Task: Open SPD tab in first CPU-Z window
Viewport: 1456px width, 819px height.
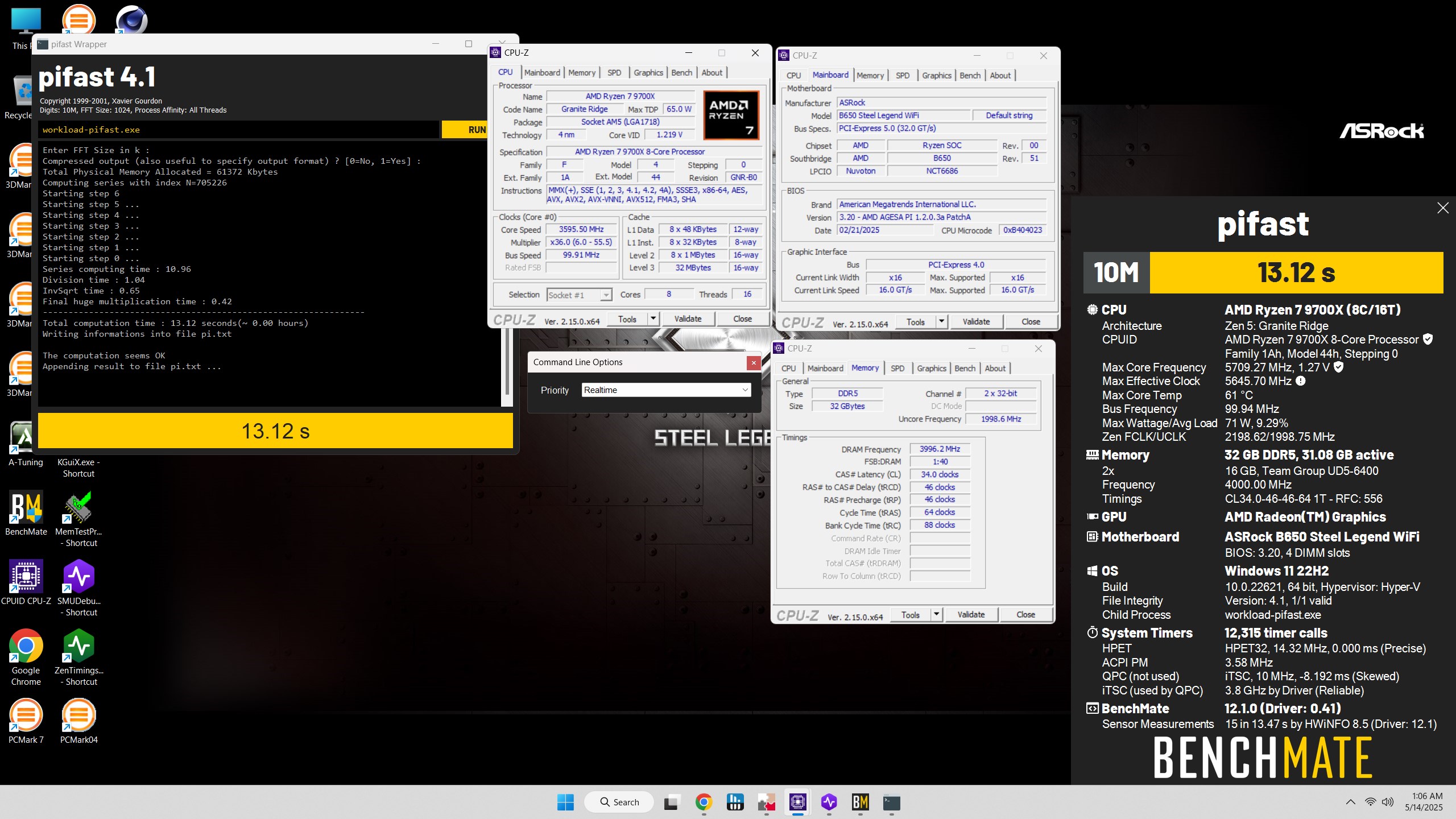Action: point(614,73)
